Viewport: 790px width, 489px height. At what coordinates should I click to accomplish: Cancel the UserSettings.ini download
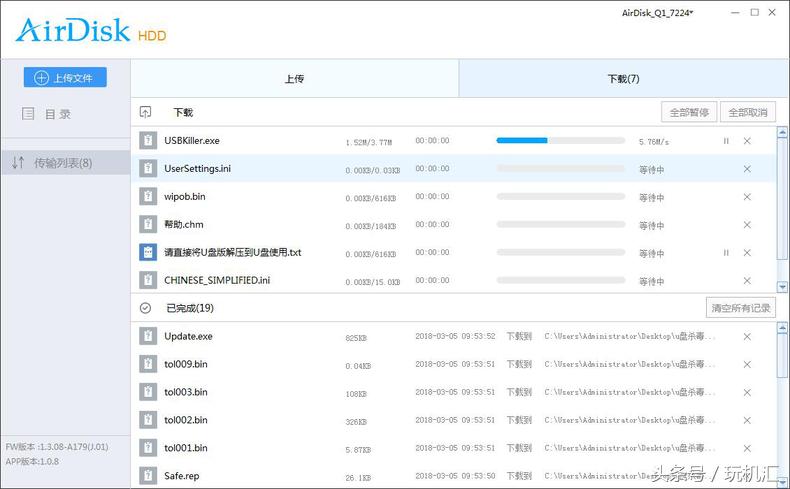747,169
